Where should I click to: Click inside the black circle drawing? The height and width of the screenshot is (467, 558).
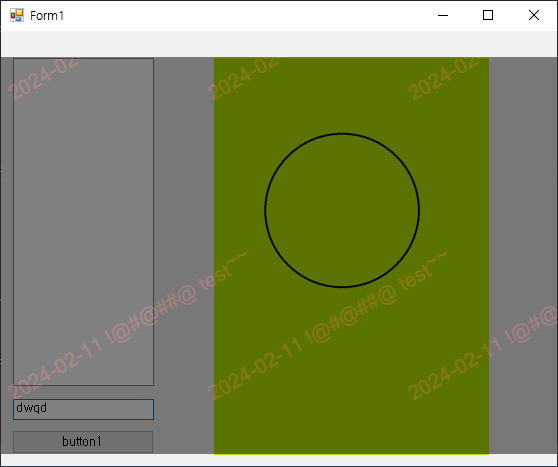click(x=342, y=210)
